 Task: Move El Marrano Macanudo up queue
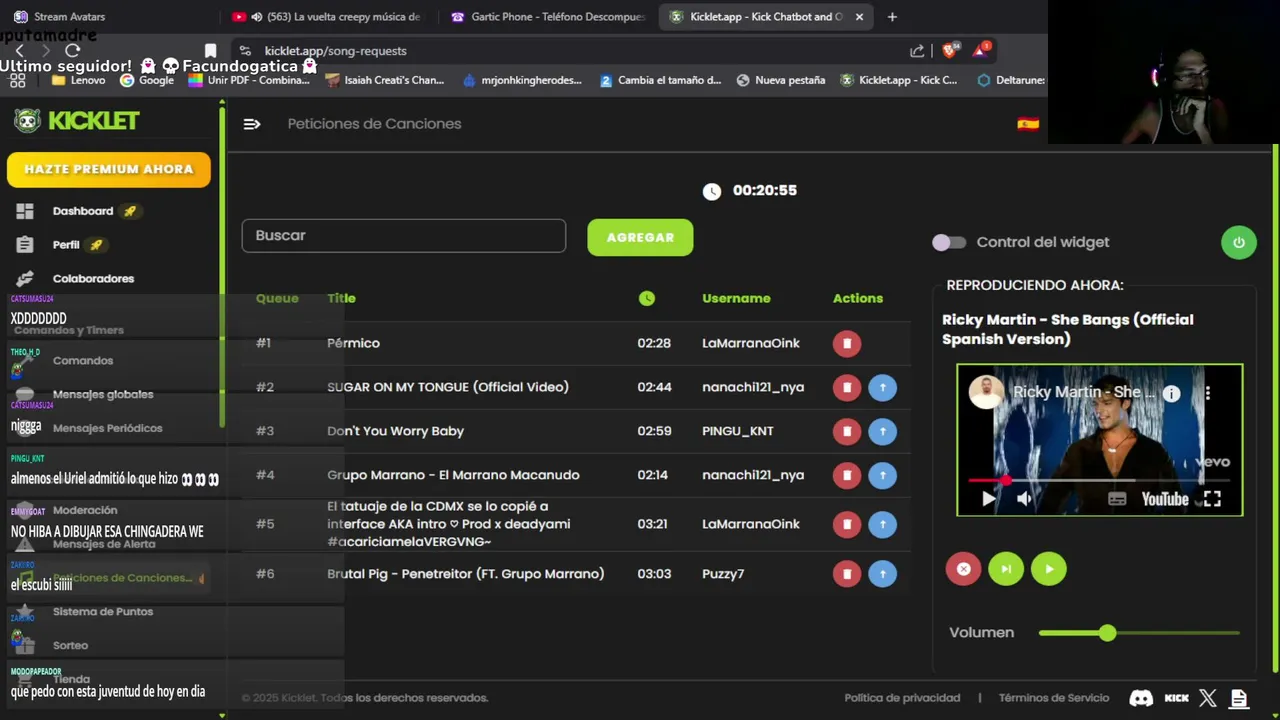click(882, 475)
